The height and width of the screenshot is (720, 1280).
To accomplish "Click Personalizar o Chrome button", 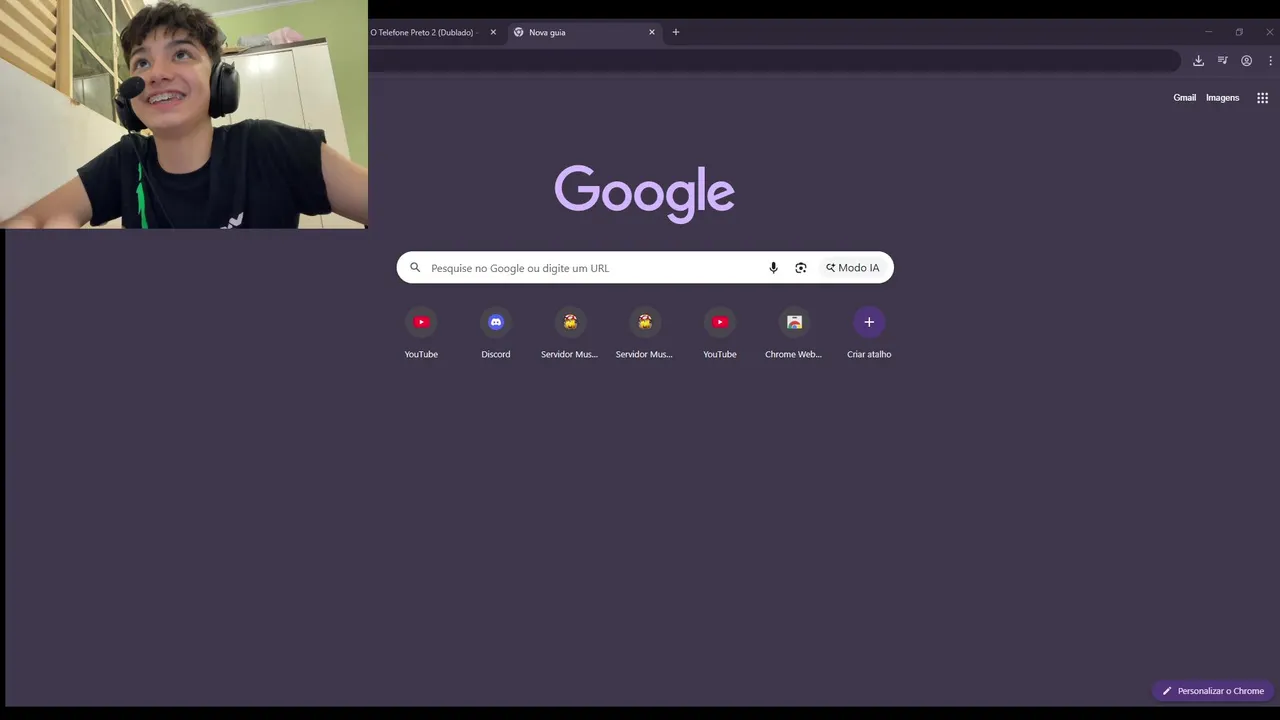I will [x=1213, y=691].
